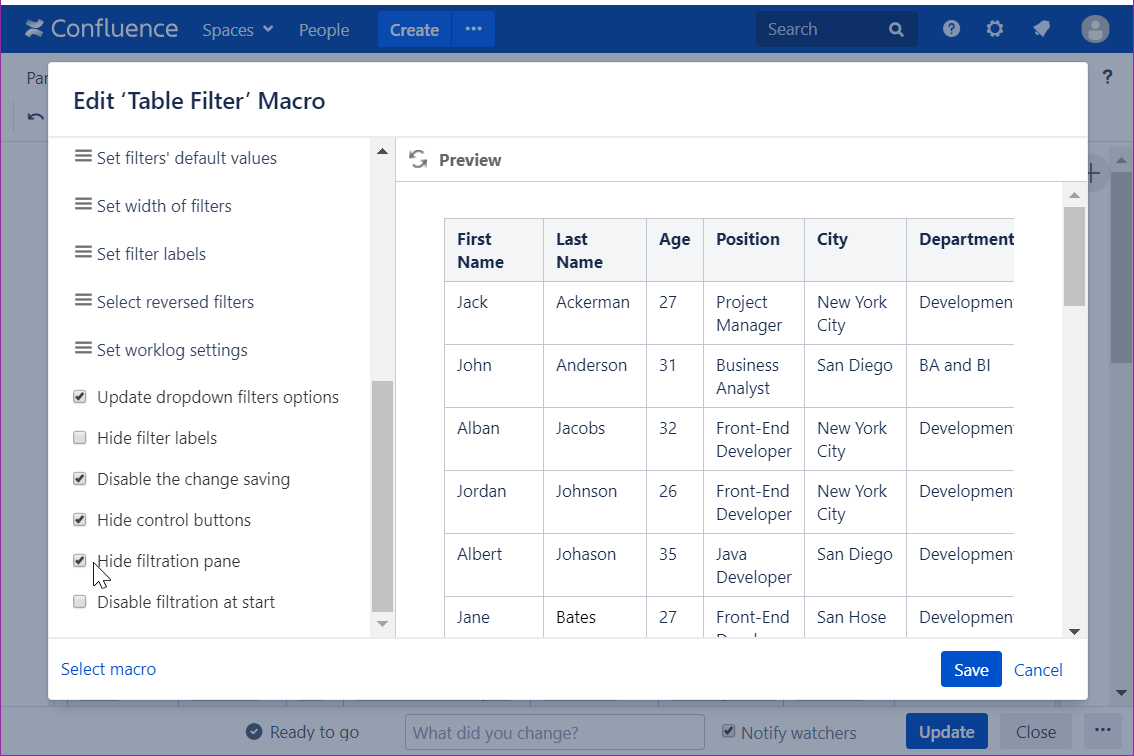
Task: Click the ellipsis button next to Create
Action: tap(473, 30)
